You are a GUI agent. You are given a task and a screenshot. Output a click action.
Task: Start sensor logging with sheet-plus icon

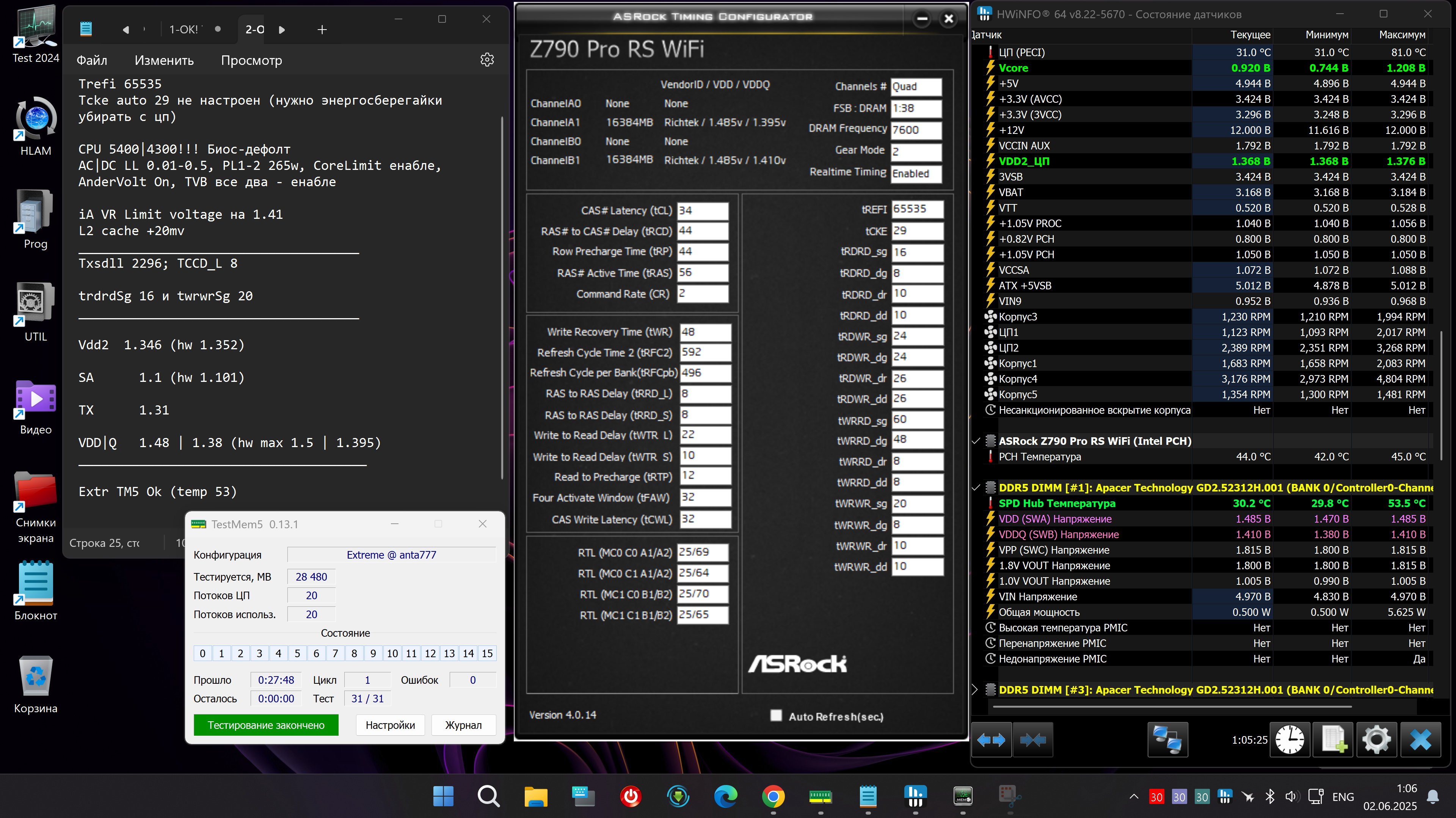pyautogui.click(x=1334, y=739)
